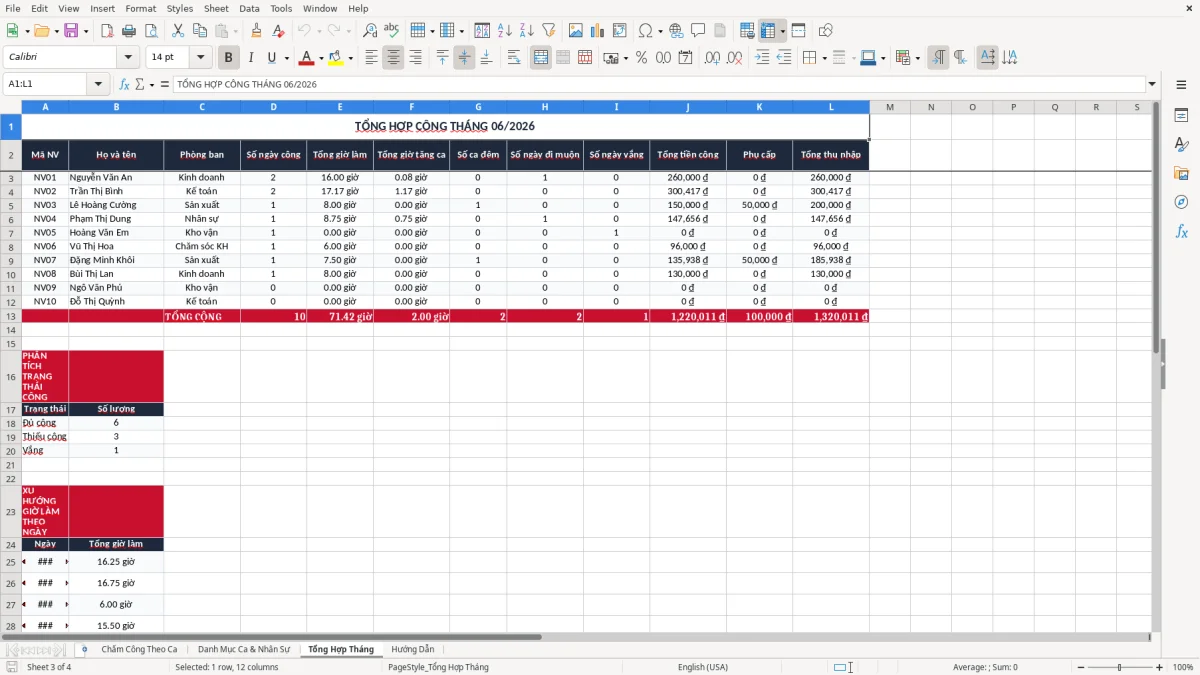Click the formula input line
Screen dimensions: 1200x675
658,84
